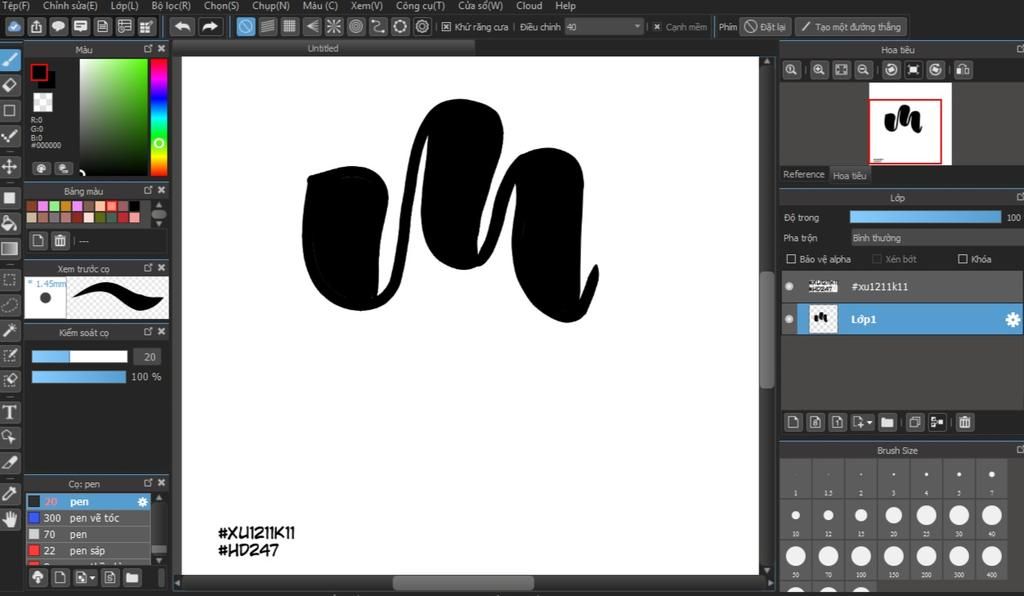The height and width of the screenshot is (596, 1024).
Task: Flip the canvas view in navigator
Action: point(963,70)
